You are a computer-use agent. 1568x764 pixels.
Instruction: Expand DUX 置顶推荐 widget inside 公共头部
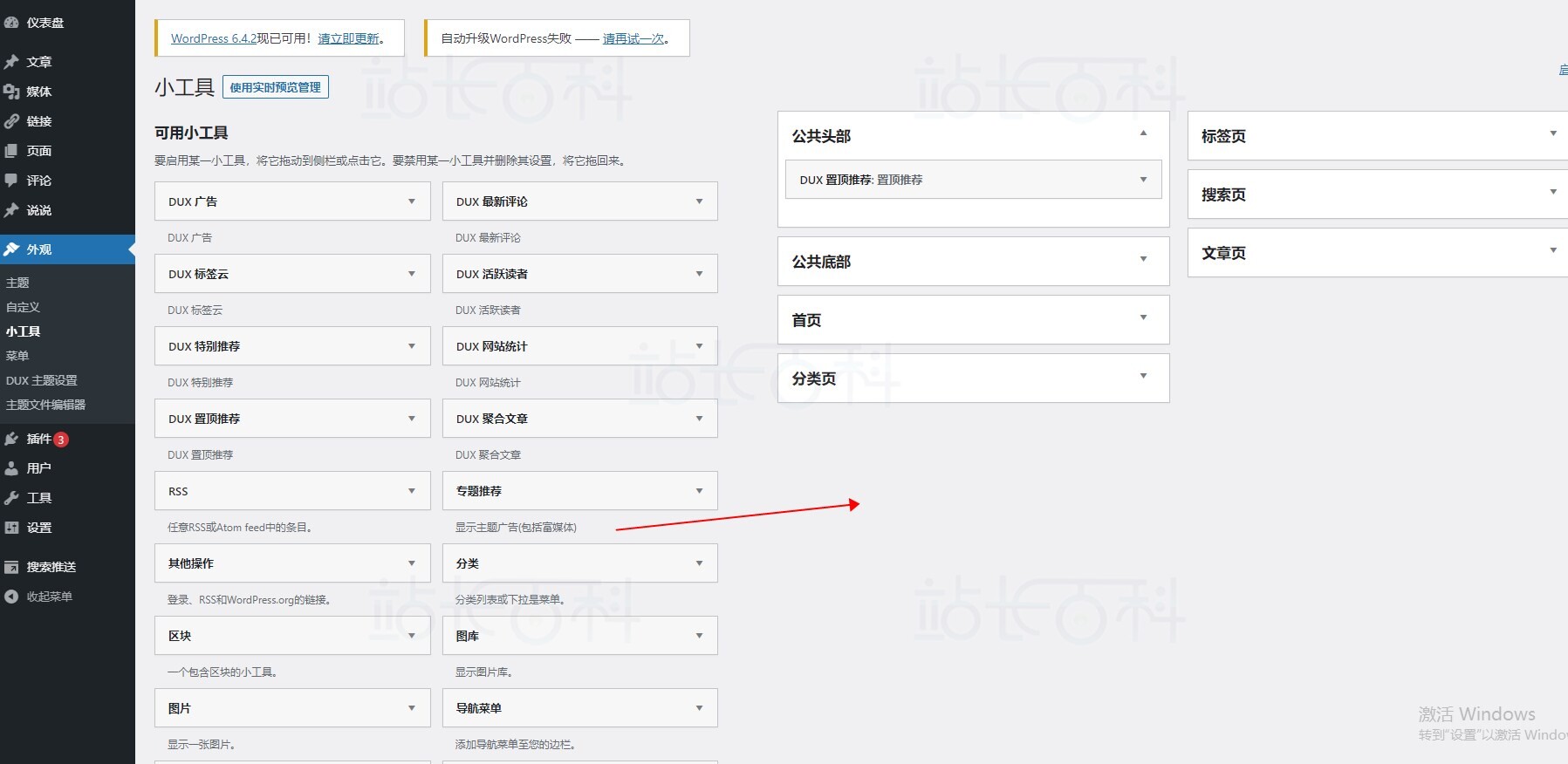(1143, 180)
